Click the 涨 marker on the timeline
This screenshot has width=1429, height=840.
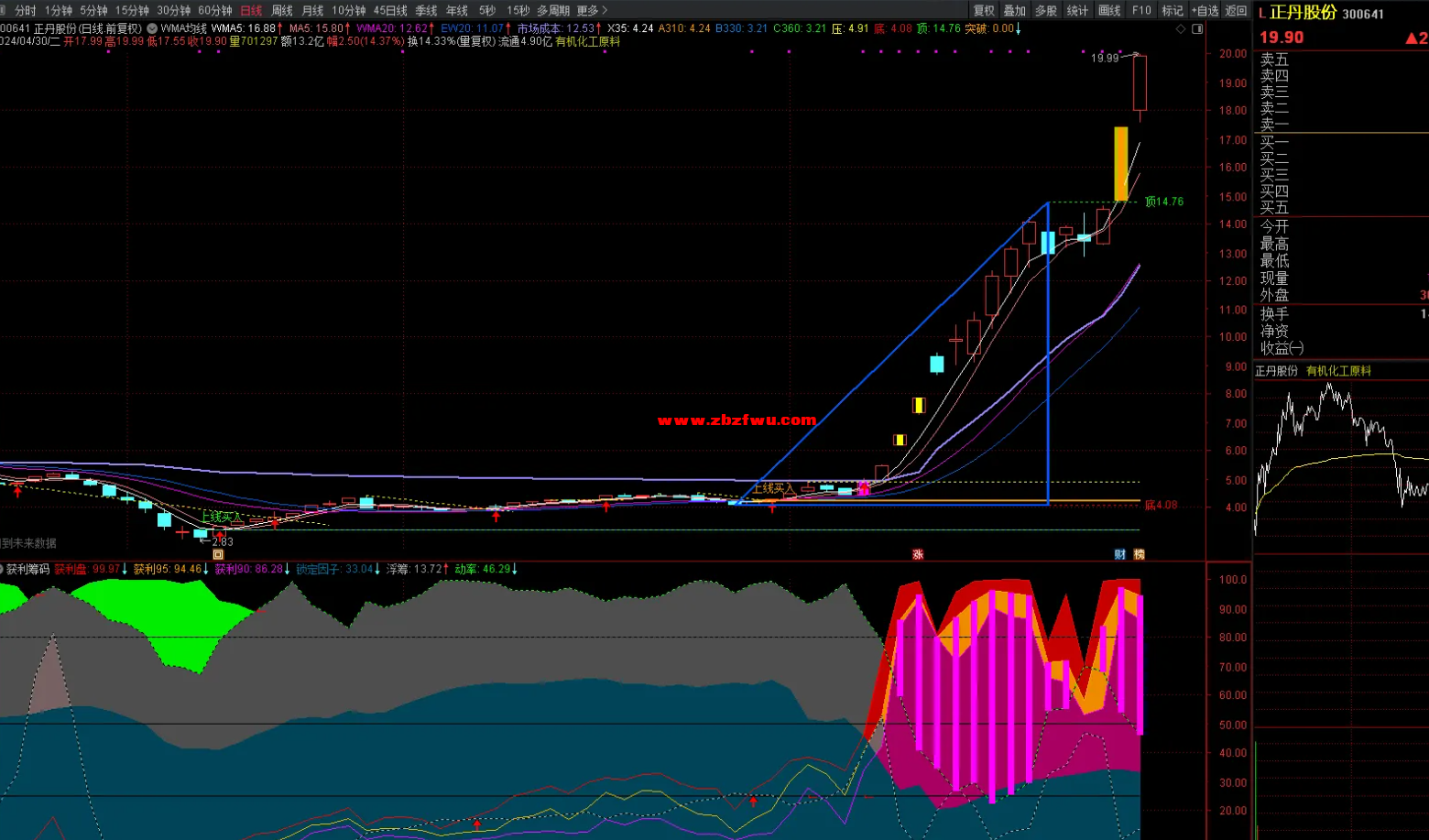click(x=917, y=554)
